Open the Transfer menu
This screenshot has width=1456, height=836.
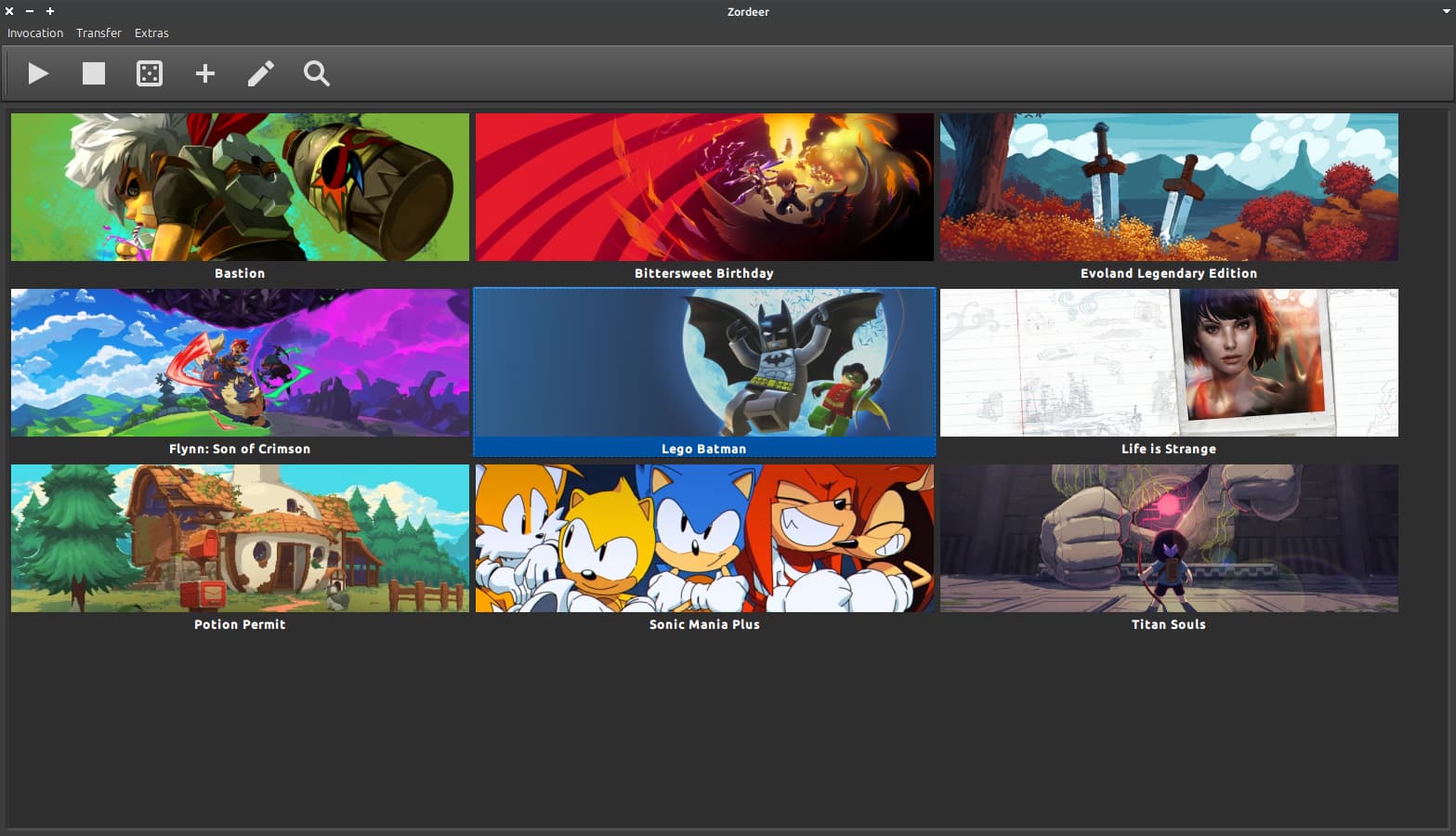(98, 33)
